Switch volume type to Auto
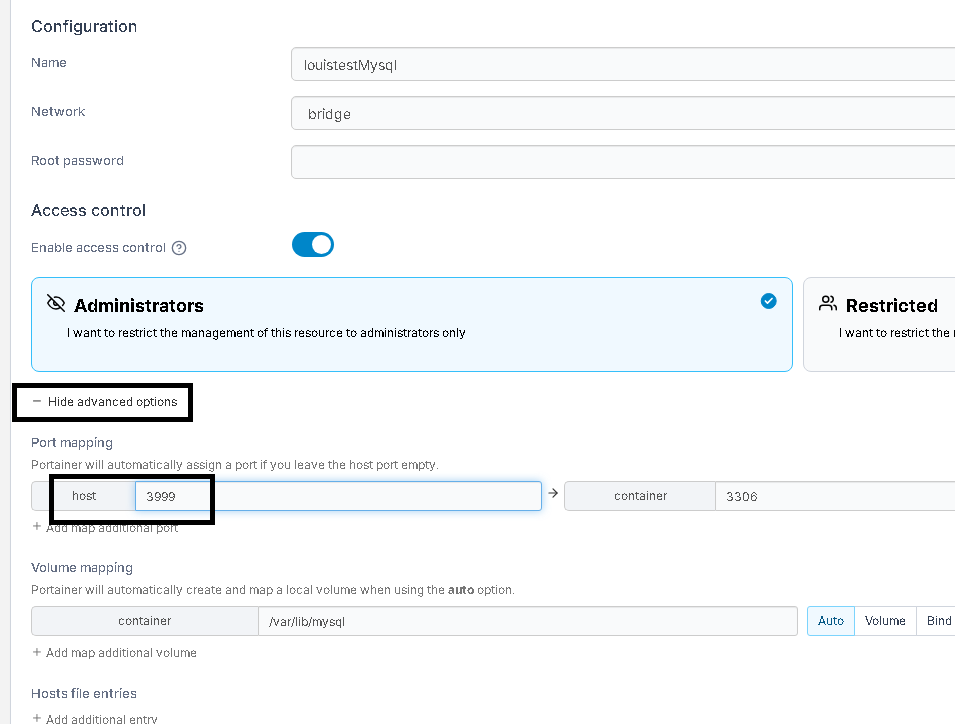Viewport: 955px width, 724px height. 831,620
